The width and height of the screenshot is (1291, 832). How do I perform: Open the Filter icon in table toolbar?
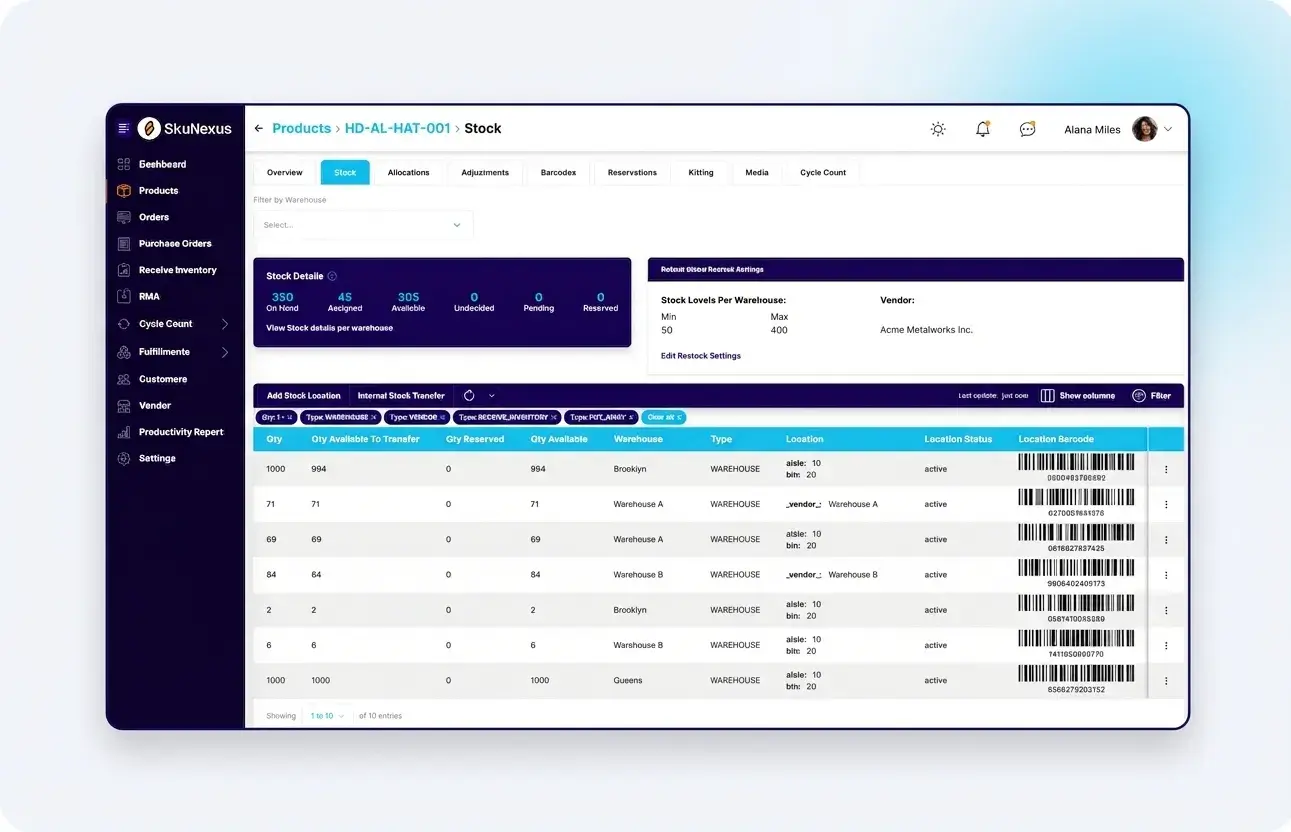click(1139, 396)
